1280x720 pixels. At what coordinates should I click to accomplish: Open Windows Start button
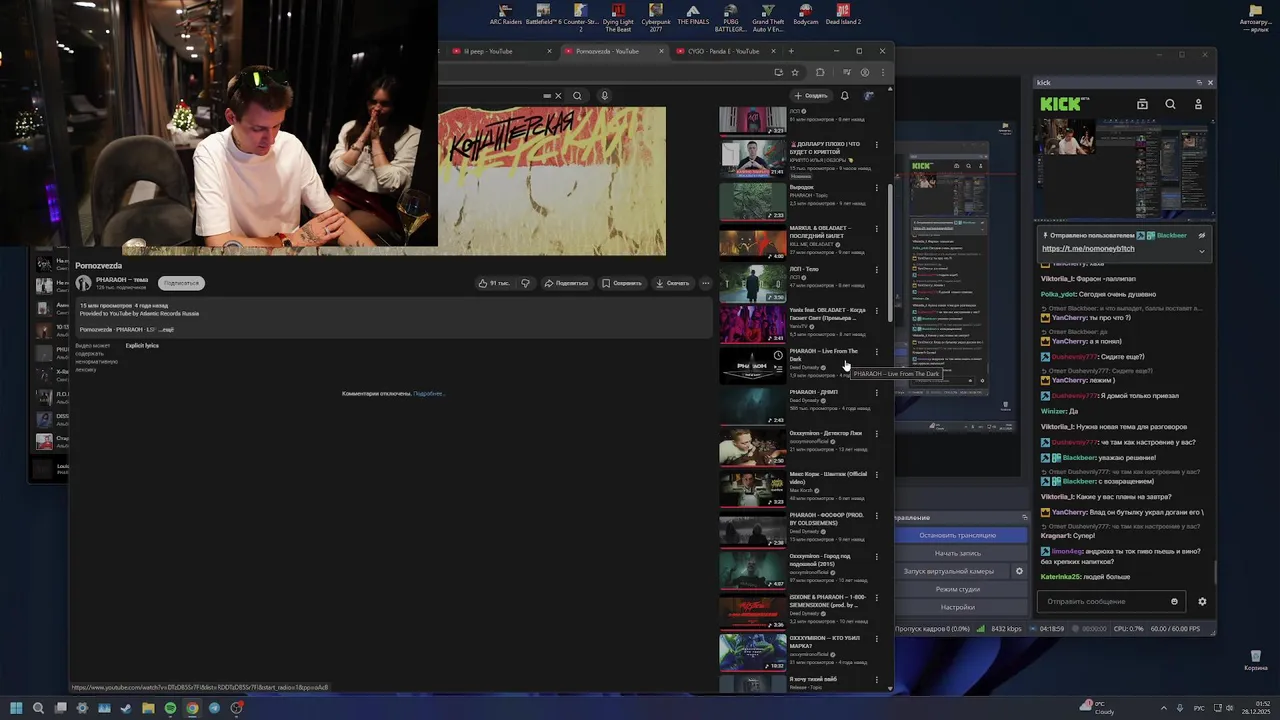[x=16, y=708]
